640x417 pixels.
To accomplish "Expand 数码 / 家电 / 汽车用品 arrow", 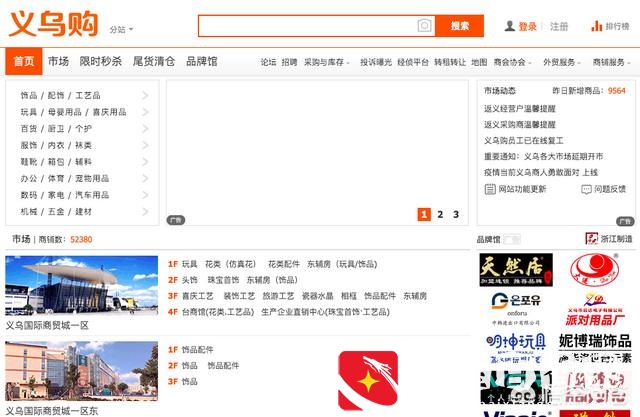I will [145, 195].
